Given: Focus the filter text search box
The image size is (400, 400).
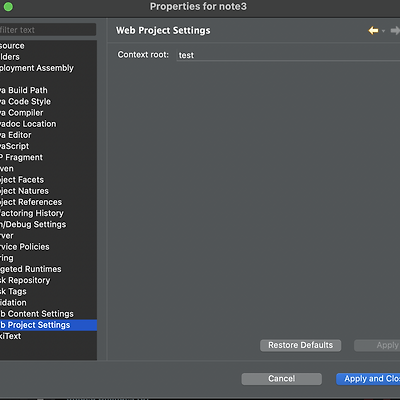Looking at the screenshot, I should click(48, 30).
